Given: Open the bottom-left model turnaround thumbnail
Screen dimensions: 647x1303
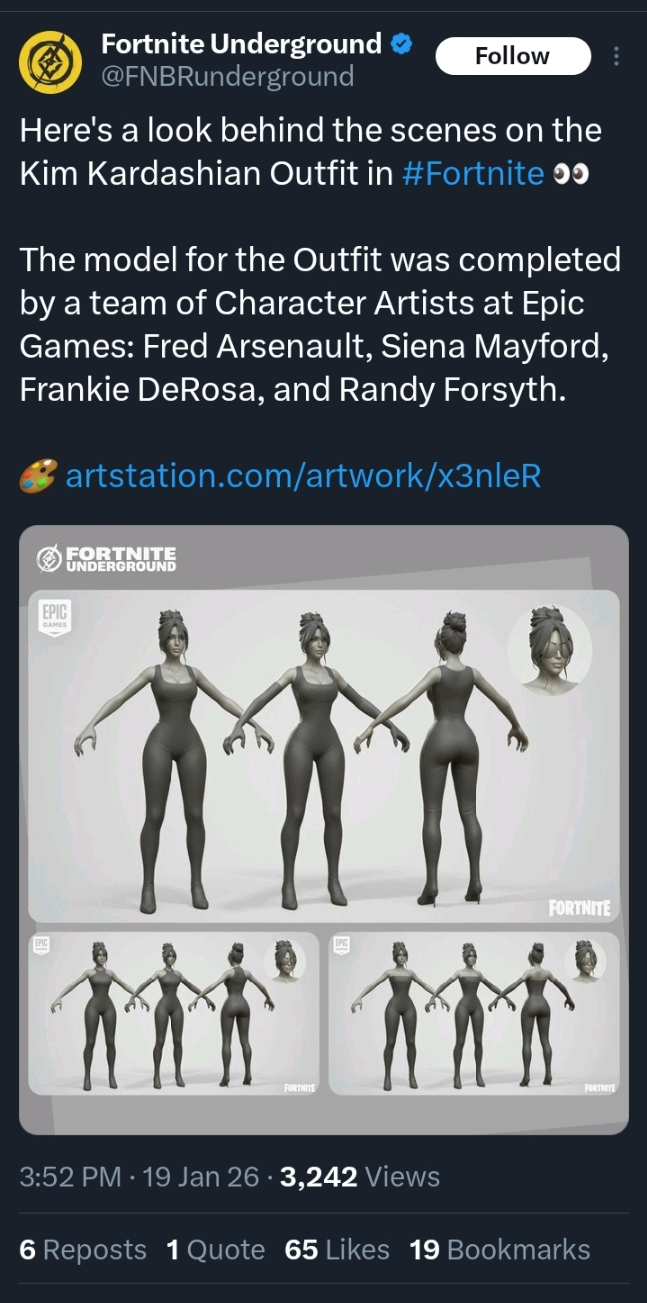Looking at the screenshot, I should [x=173, y=1013].
